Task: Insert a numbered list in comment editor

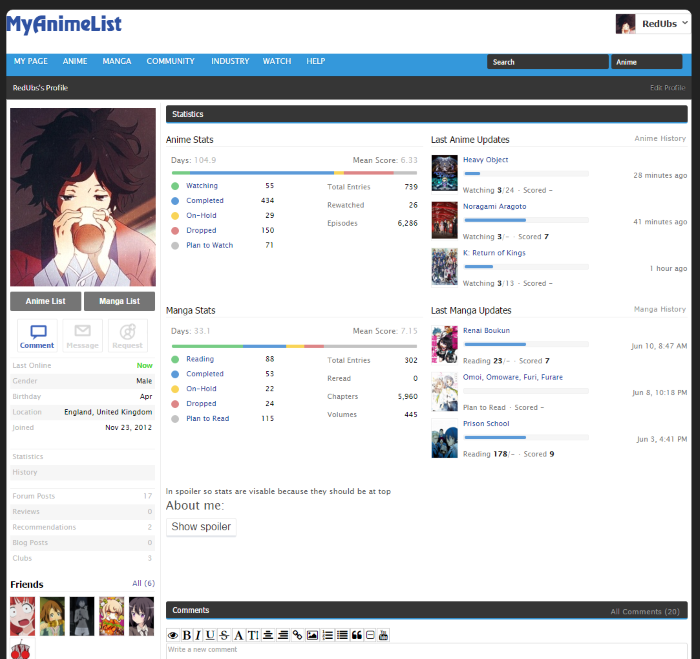Action: (x=328, y=635)
